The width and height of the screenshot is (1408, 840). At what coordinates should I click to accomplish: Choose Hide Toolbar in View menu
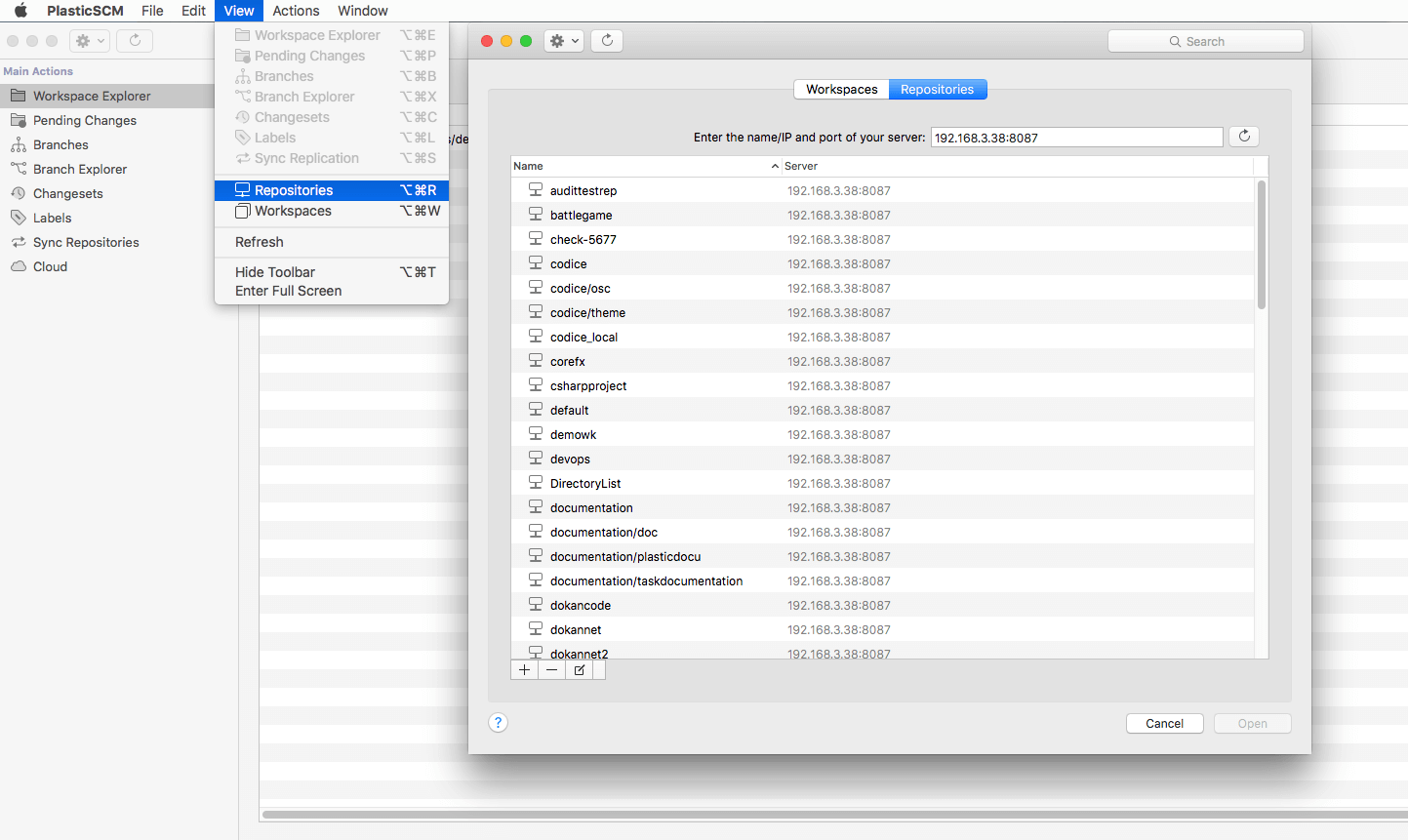[332, 272]
